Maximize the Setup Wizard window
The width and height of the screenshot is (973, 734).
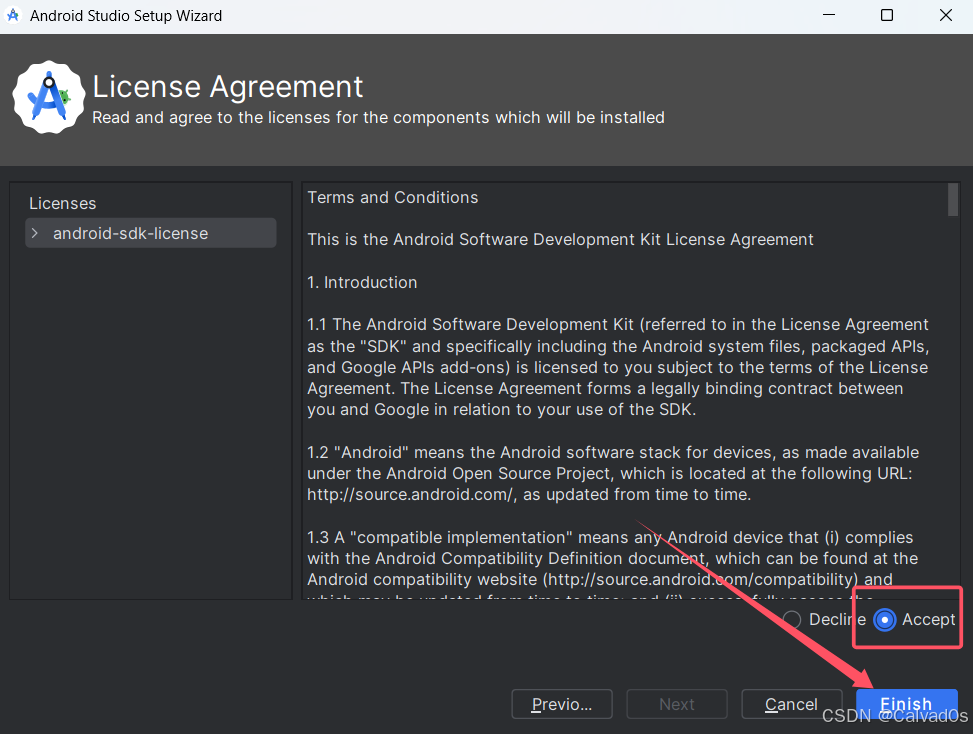(x=887, y=15)
